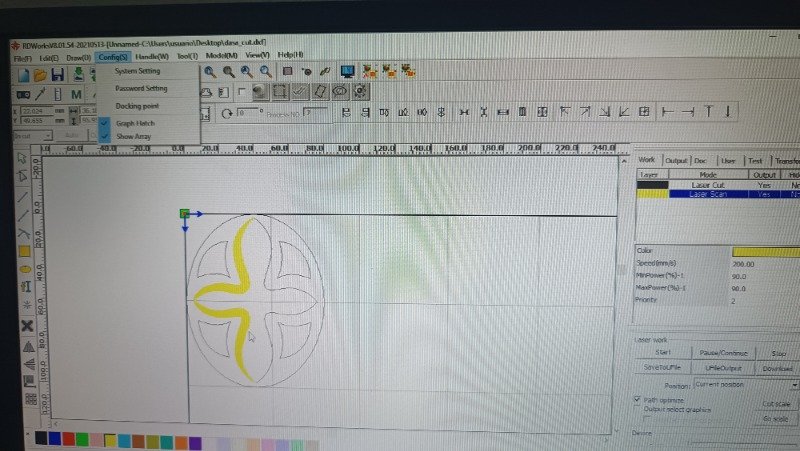The width and height of the screenshot is (800, 451).
Task: Toggle the Graph Hatch option
Action: coord(135,123)
